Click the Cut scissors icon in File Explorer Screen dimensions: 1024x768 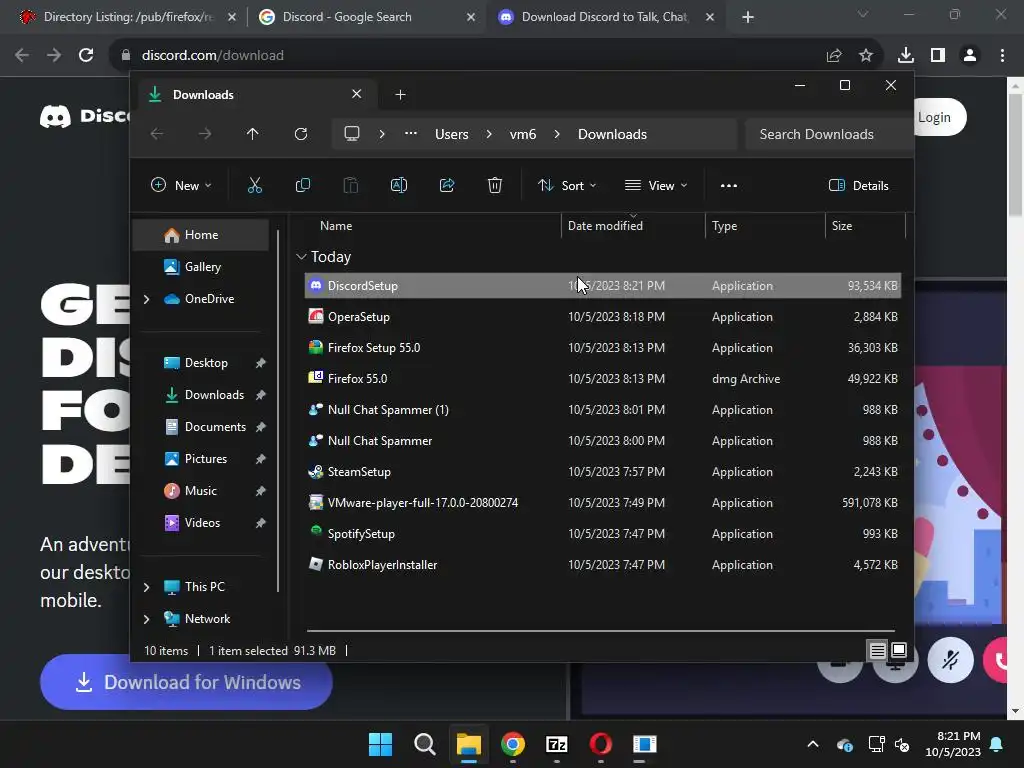tap(255, 185)
